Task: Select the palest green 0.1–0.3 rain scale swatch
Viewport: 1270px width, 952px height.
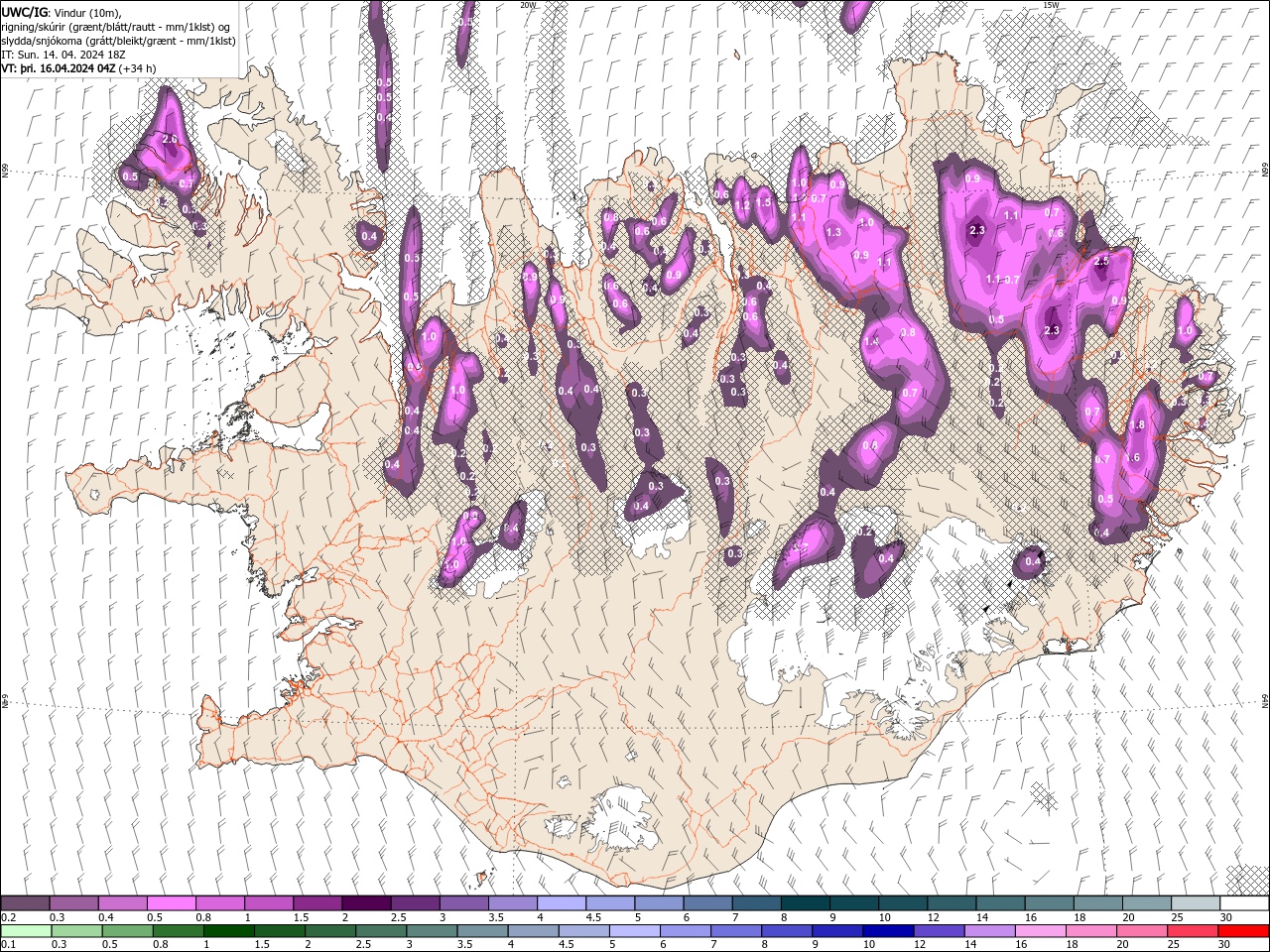Action: click(27, 931)
